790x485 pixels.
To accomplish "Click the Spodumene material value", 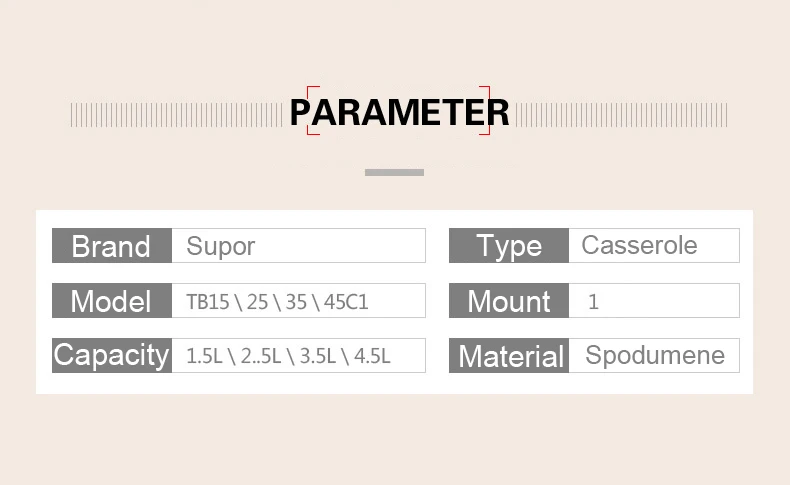I will click(x=655, y=356).
